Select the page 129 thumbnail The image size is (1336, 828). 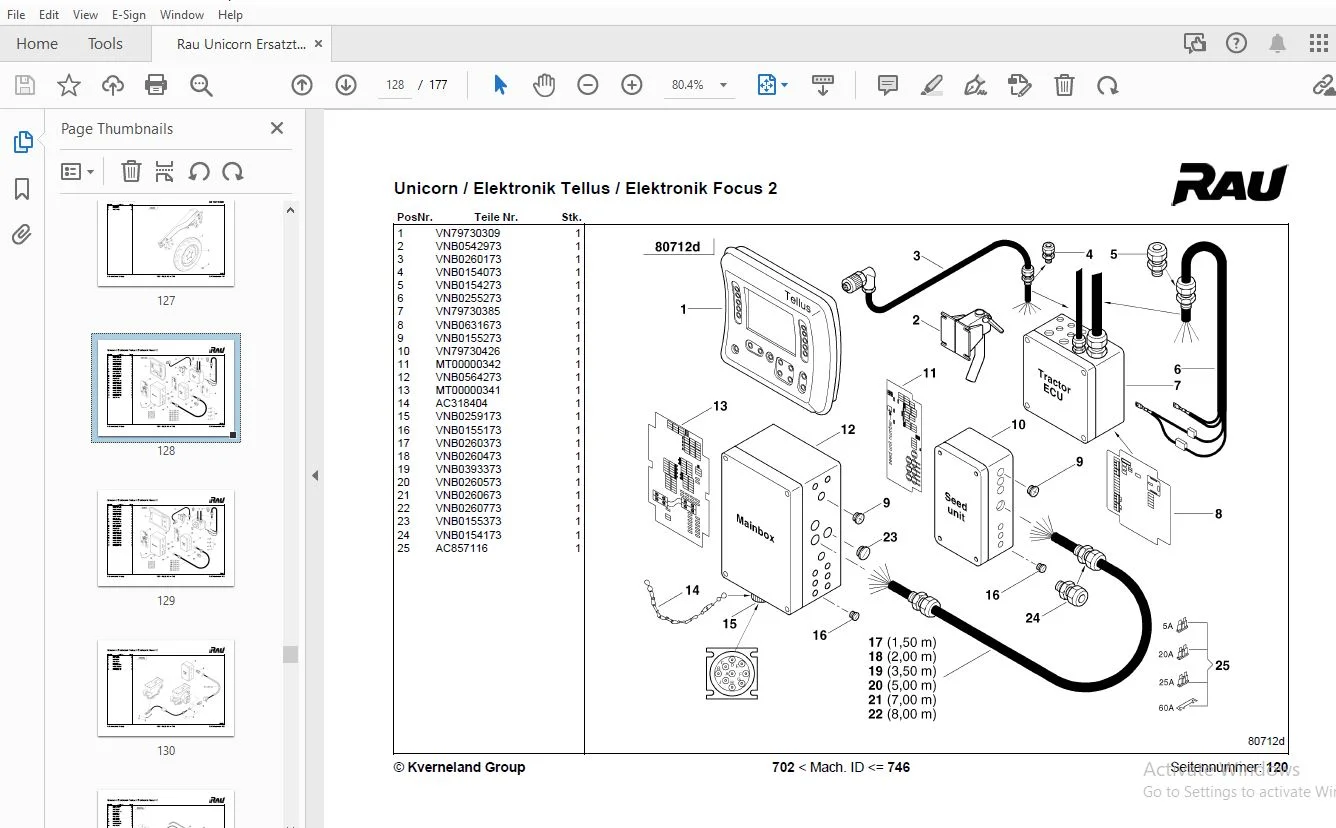pos(166,538)
